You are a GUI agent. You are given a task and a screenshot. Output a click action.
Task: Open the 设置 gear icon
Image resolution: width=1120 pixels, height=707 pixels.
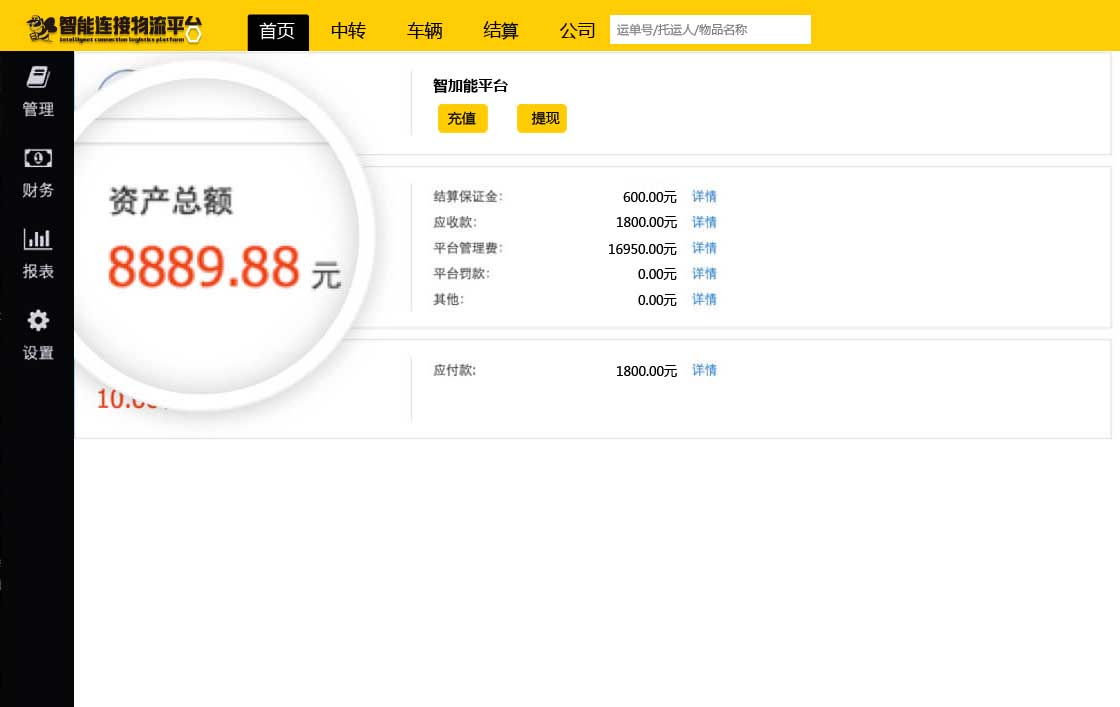pyautogui.click(x=38, y=321)
